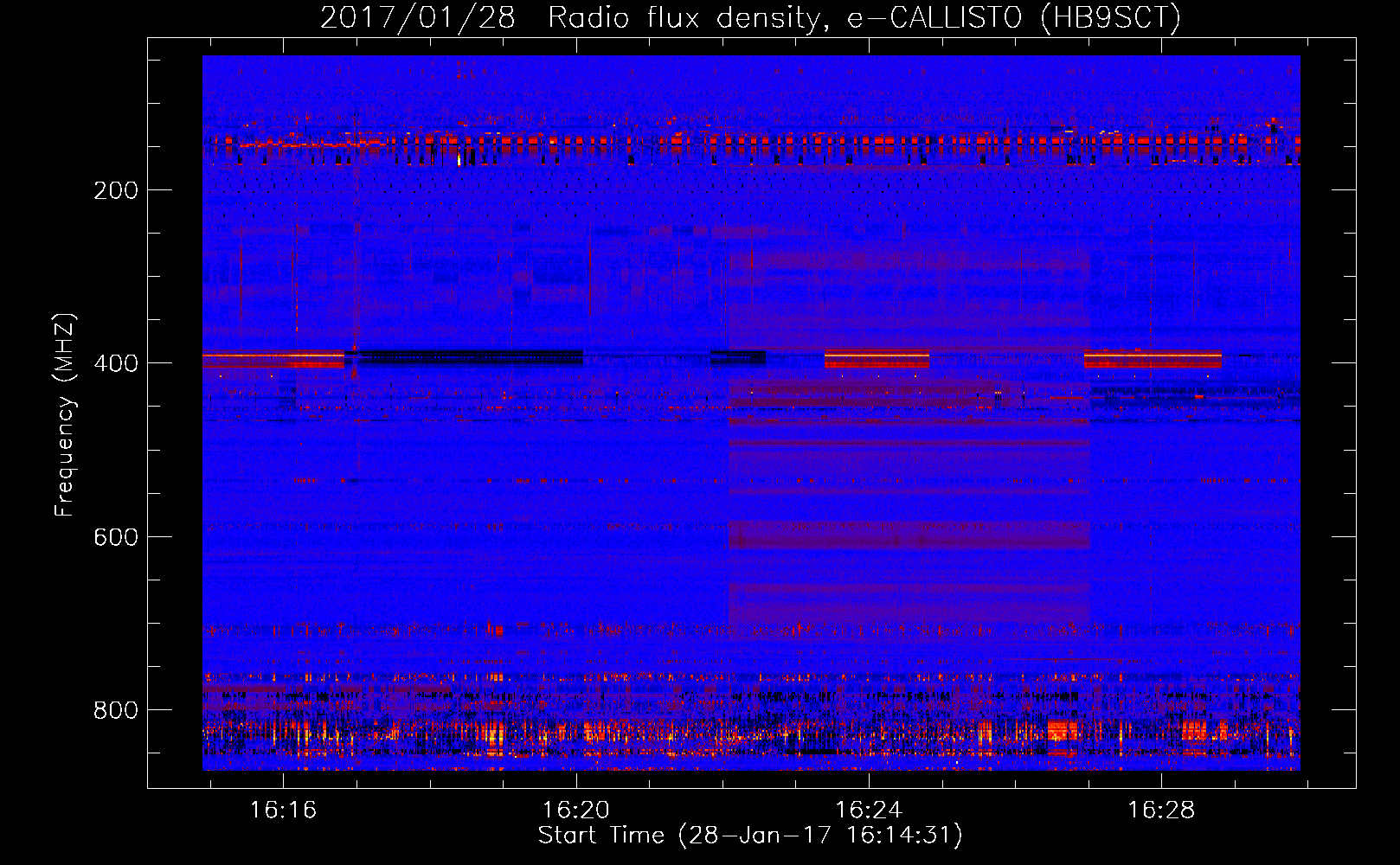Click the 16:20 time tick label
The height and width of the screenshot is (865, 1400).
coord(576,810)
